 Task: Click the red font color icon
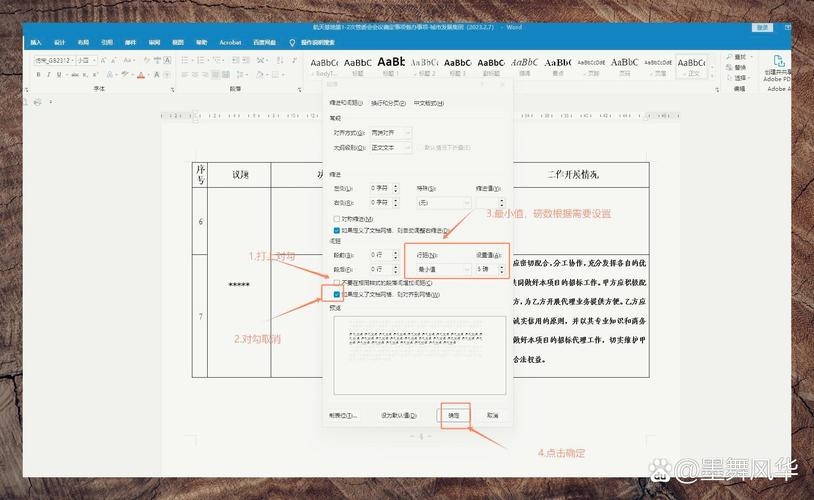pos(141,75)
